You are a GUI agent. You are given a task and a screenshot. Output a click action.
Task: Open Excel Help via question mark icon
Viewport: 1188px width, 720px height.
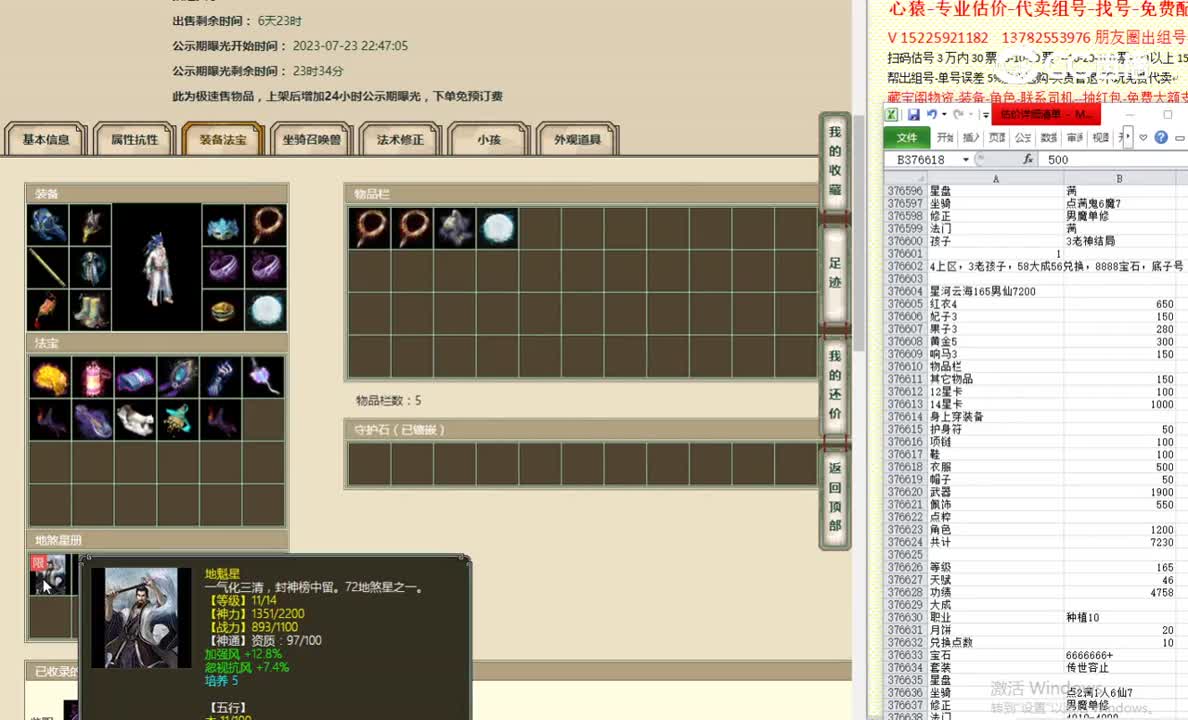click(1162, 139)
